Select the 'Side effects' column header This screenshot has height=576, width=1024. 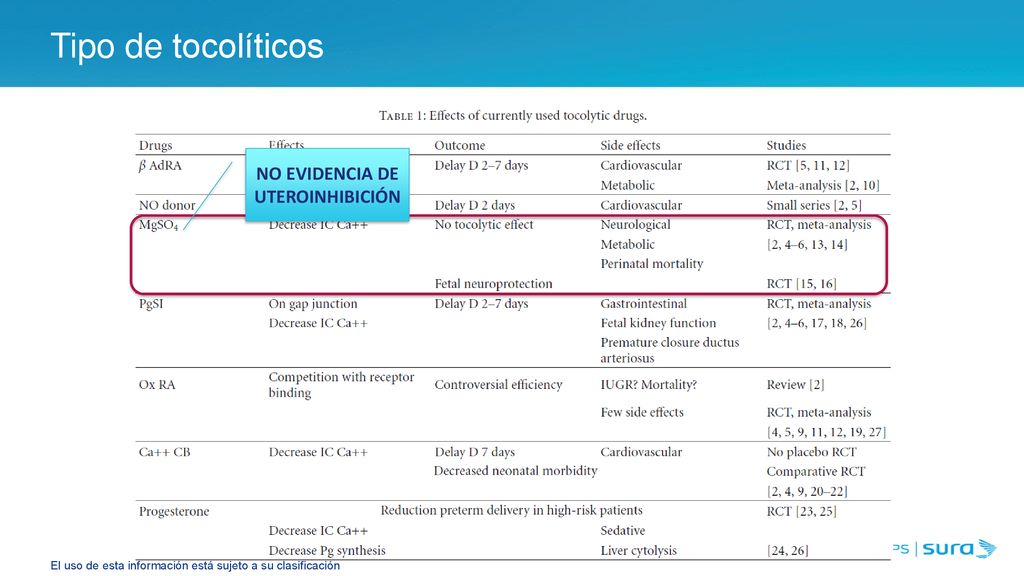coord(630,146)
